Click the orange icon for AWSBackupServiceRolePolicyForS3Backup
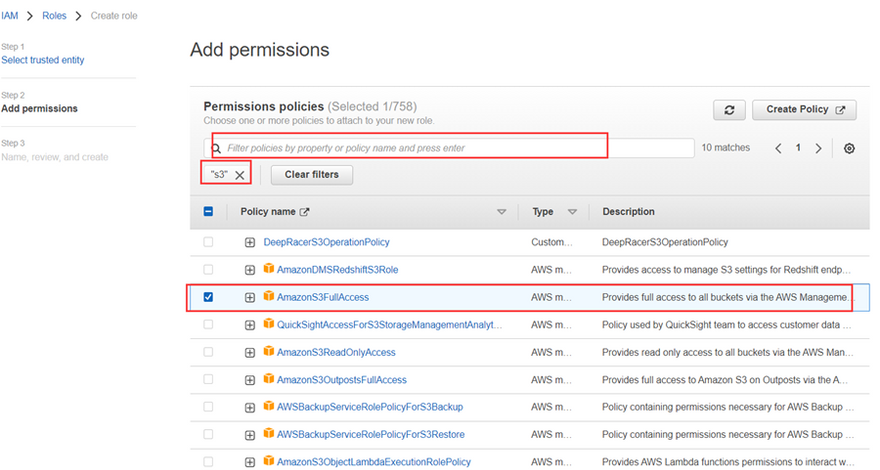880x470 pixels. (269, 405)
